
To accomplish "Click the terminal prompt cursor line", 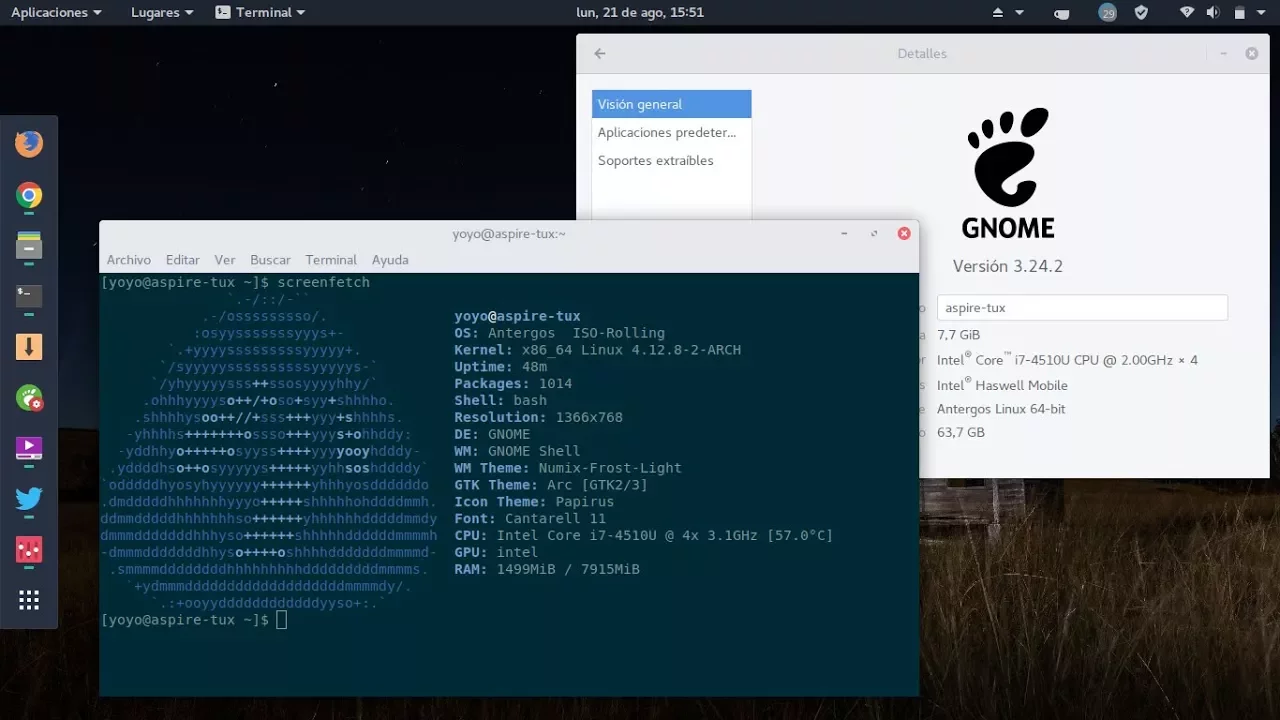I will click(x=194, y=620).
